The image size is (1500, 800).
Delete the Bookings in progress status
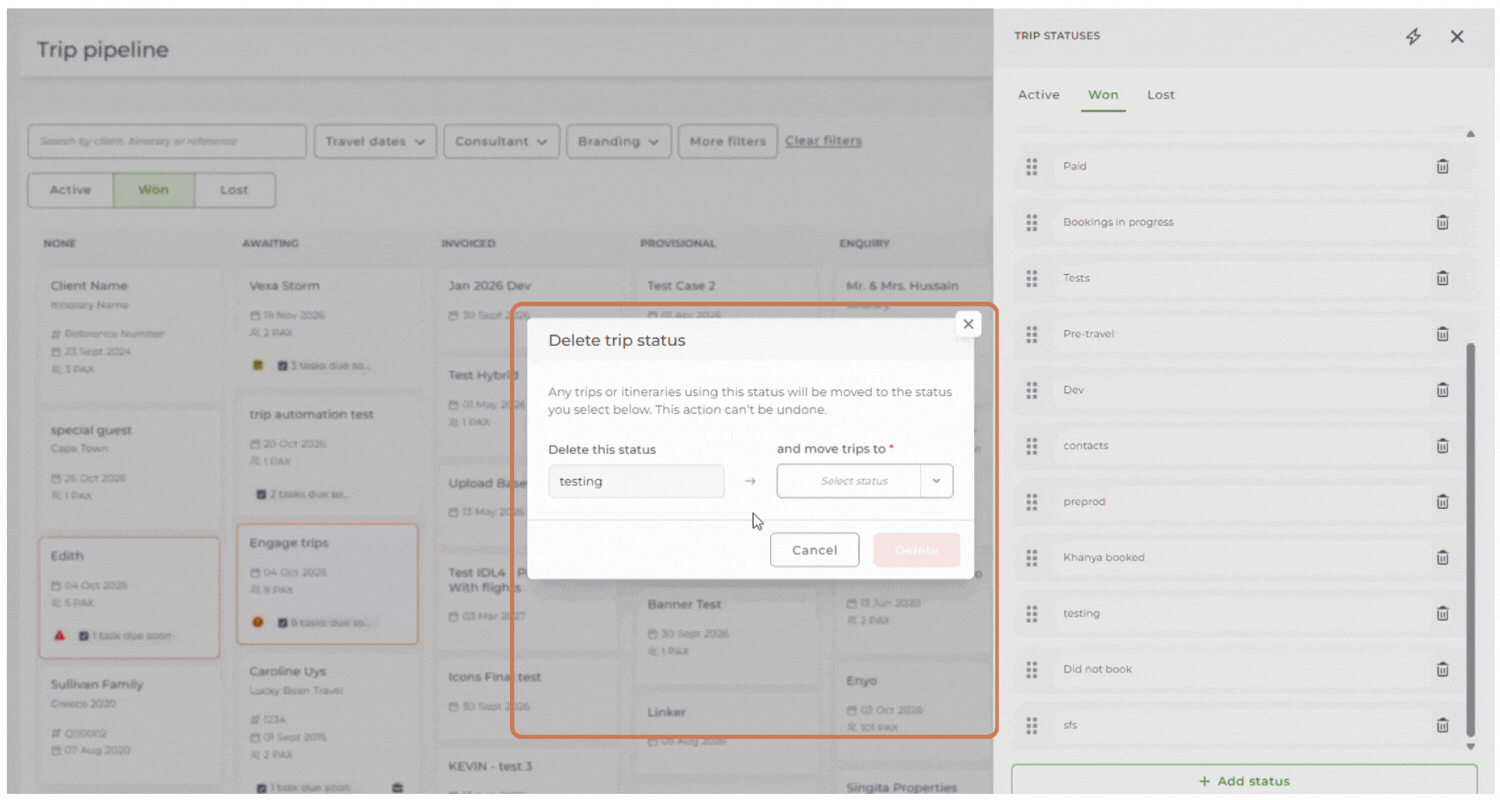click(1442, 223)
